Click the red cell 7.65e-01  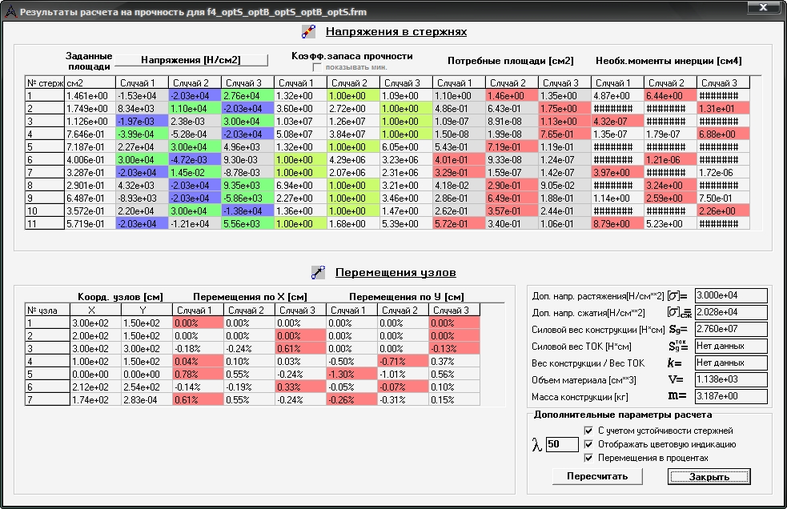point(565,134)
